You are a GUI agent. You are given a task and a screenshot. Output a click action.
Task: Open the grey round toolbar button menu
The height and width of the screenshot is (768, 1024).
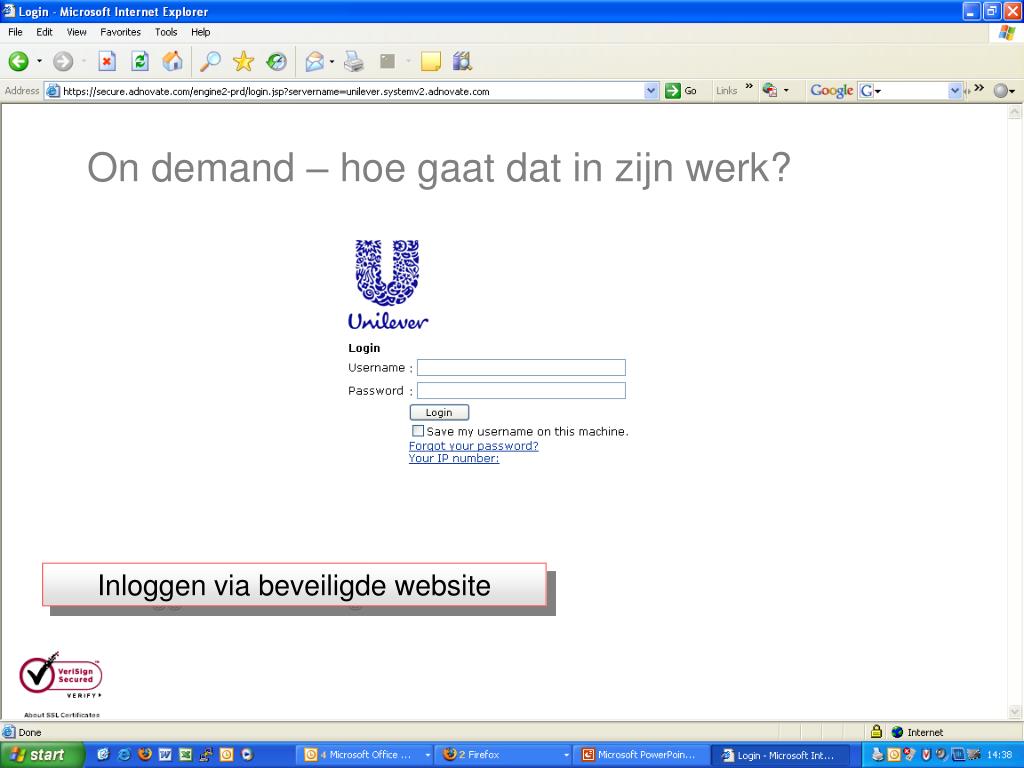click(x=1004, y=91)
